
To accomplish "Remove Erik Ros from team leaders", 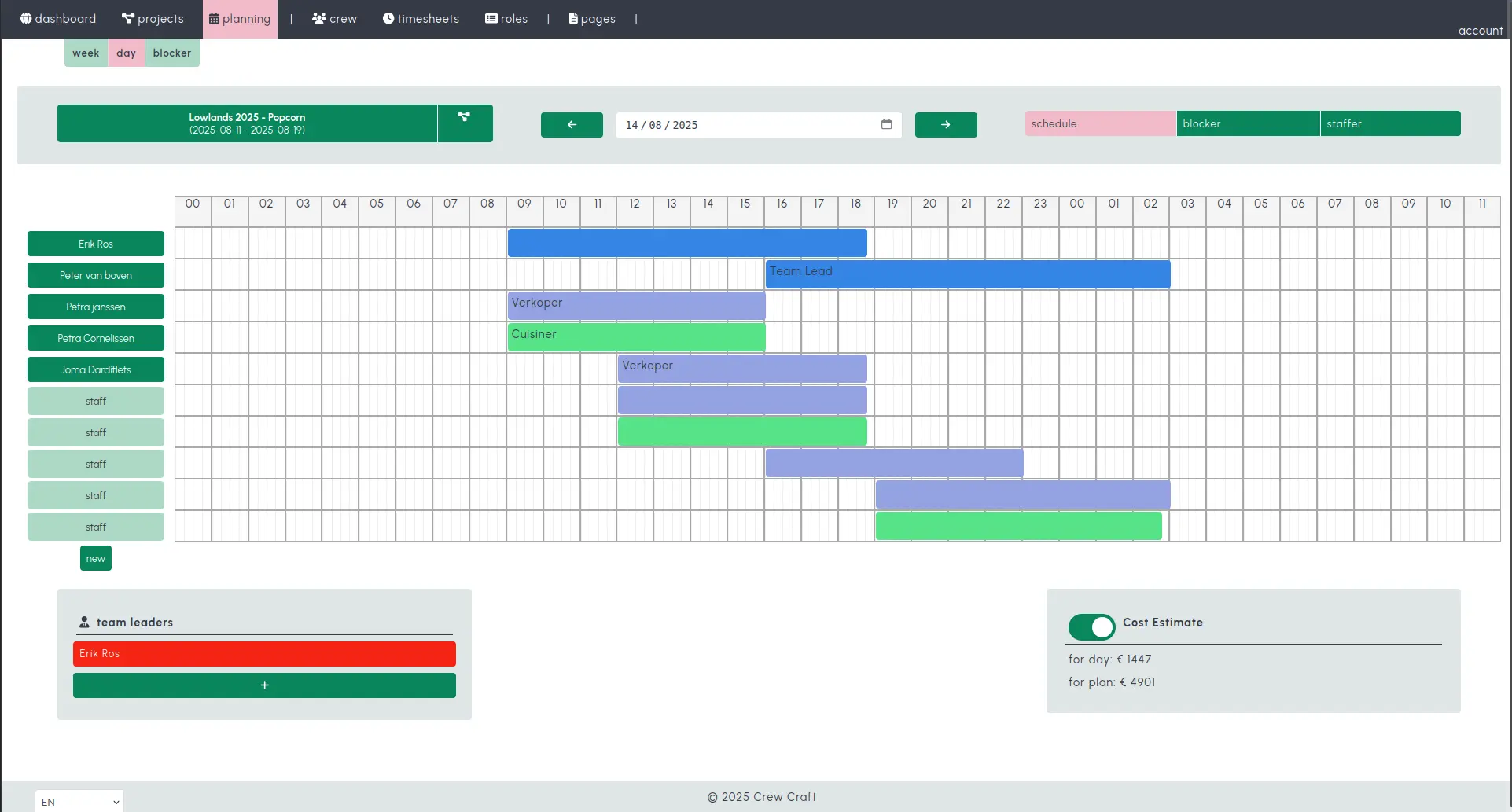I will [x=263, y=653].
